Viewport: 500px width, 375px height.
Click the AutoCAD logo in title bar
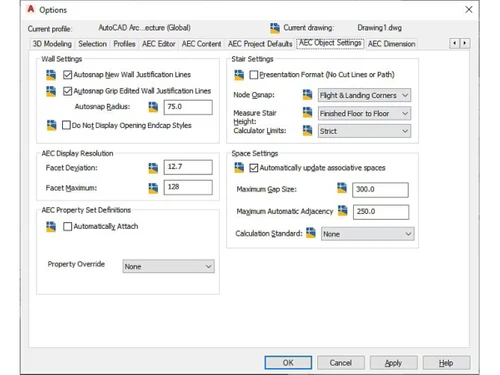click(x=31, y=9)
